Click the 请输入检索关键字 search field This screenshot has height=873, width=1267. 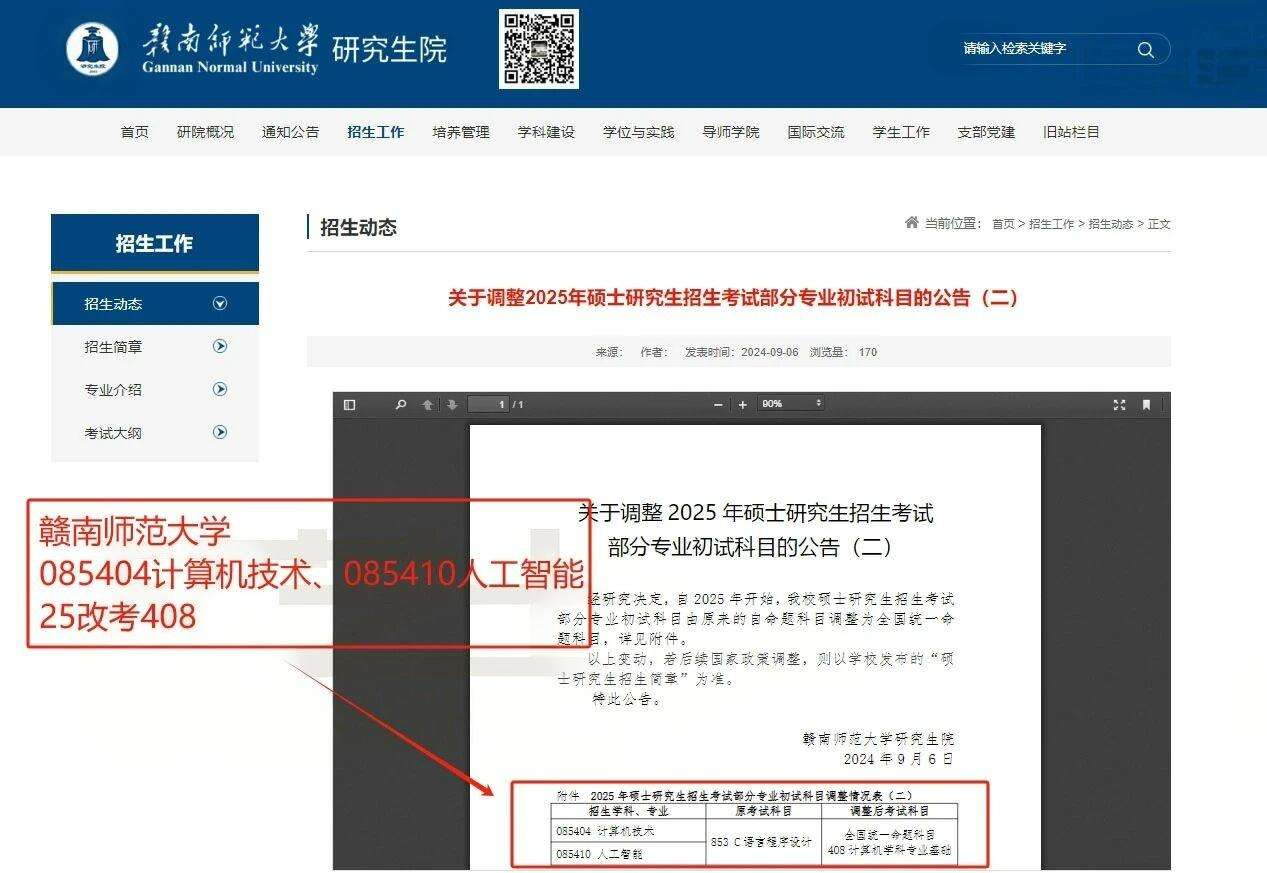(1040, 49)
